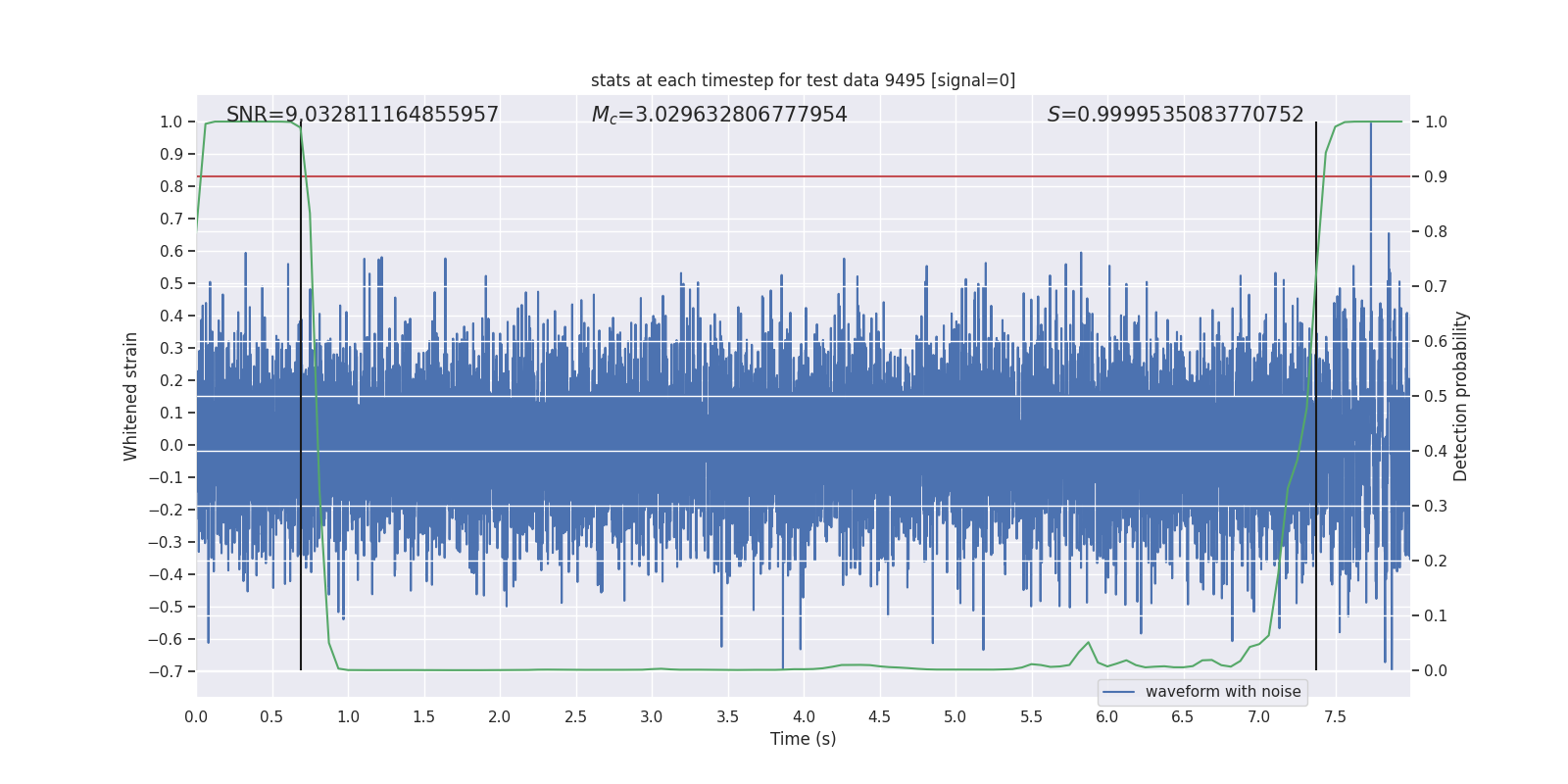Viewport: 1568px width, 784px height.
Task: Click the 'Time (s)' x-axis label
Action: (803, 739)
